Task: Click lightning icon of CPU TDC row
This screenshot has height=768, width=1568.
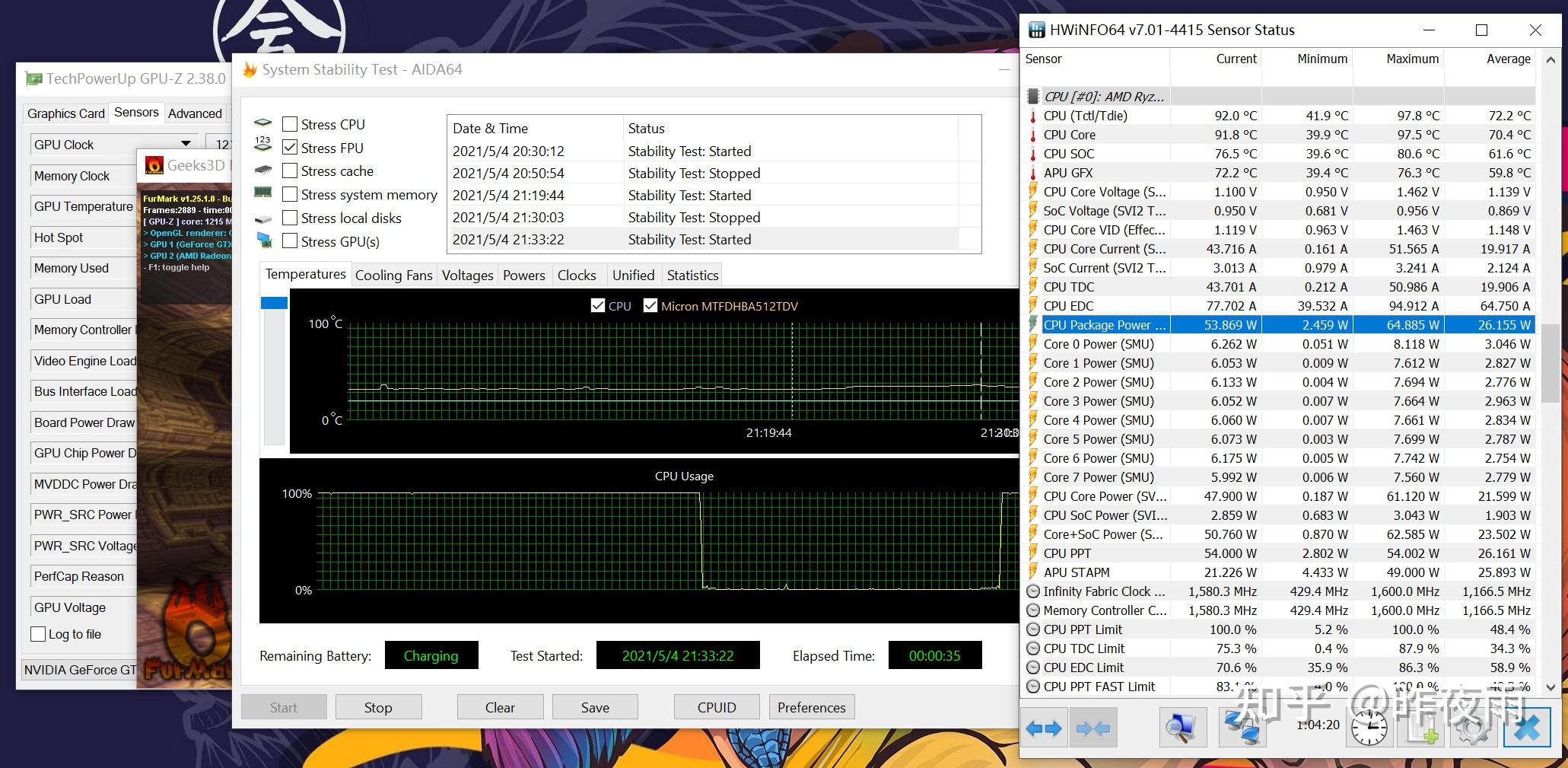Action: coord(1032,287)
